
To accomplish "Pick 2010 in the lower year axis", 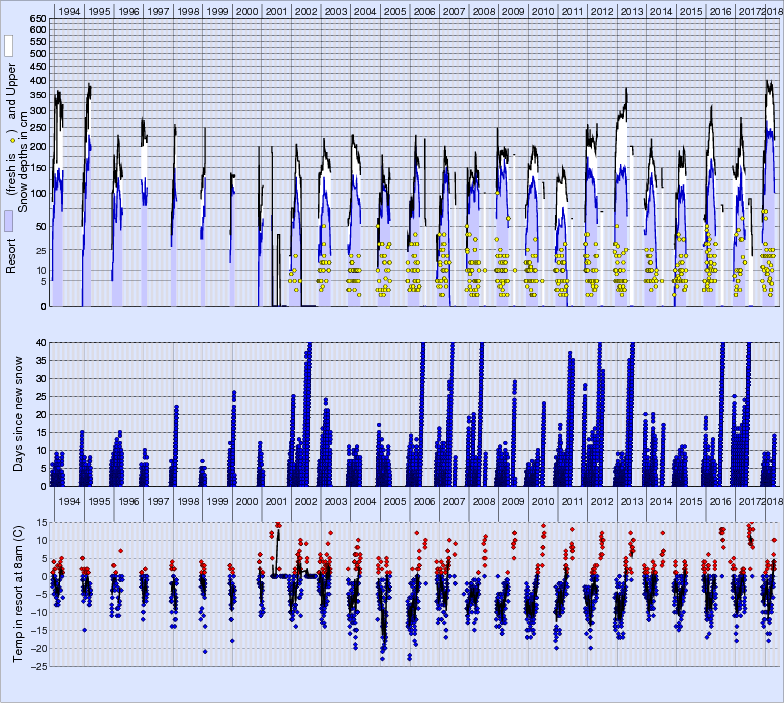I will pos(542,500).
